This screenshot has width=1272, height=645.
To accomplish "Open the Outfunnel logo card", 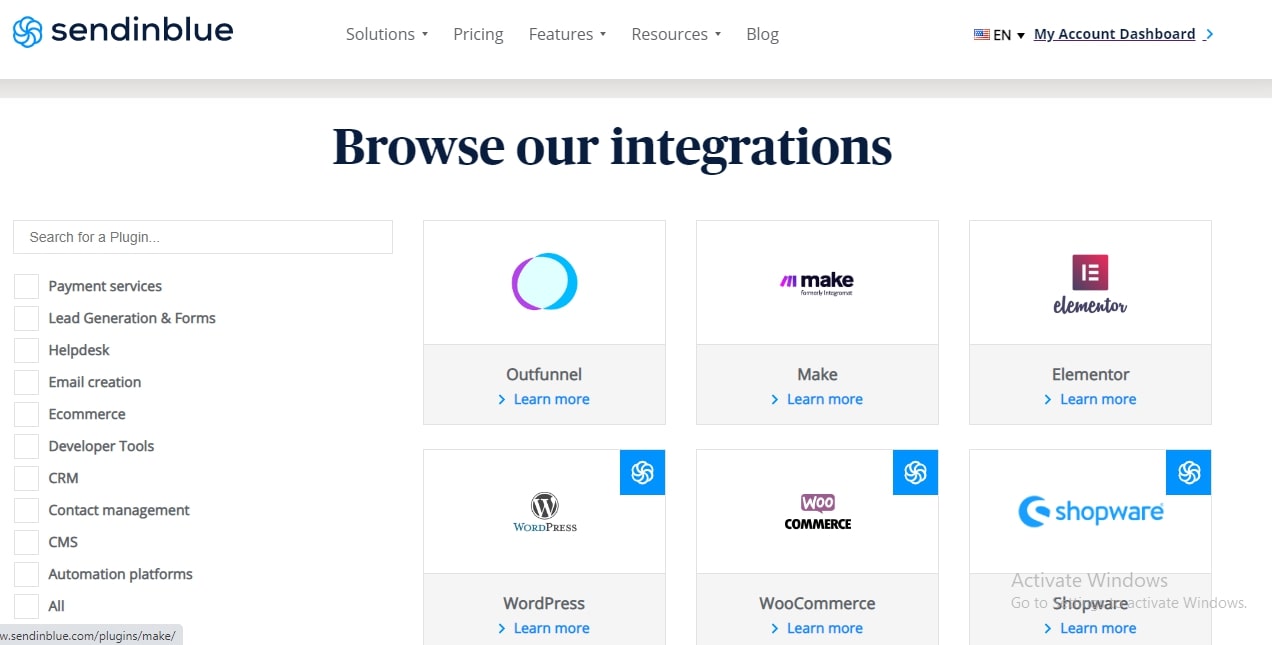I will pyautogui.click(x=544, y=282).
